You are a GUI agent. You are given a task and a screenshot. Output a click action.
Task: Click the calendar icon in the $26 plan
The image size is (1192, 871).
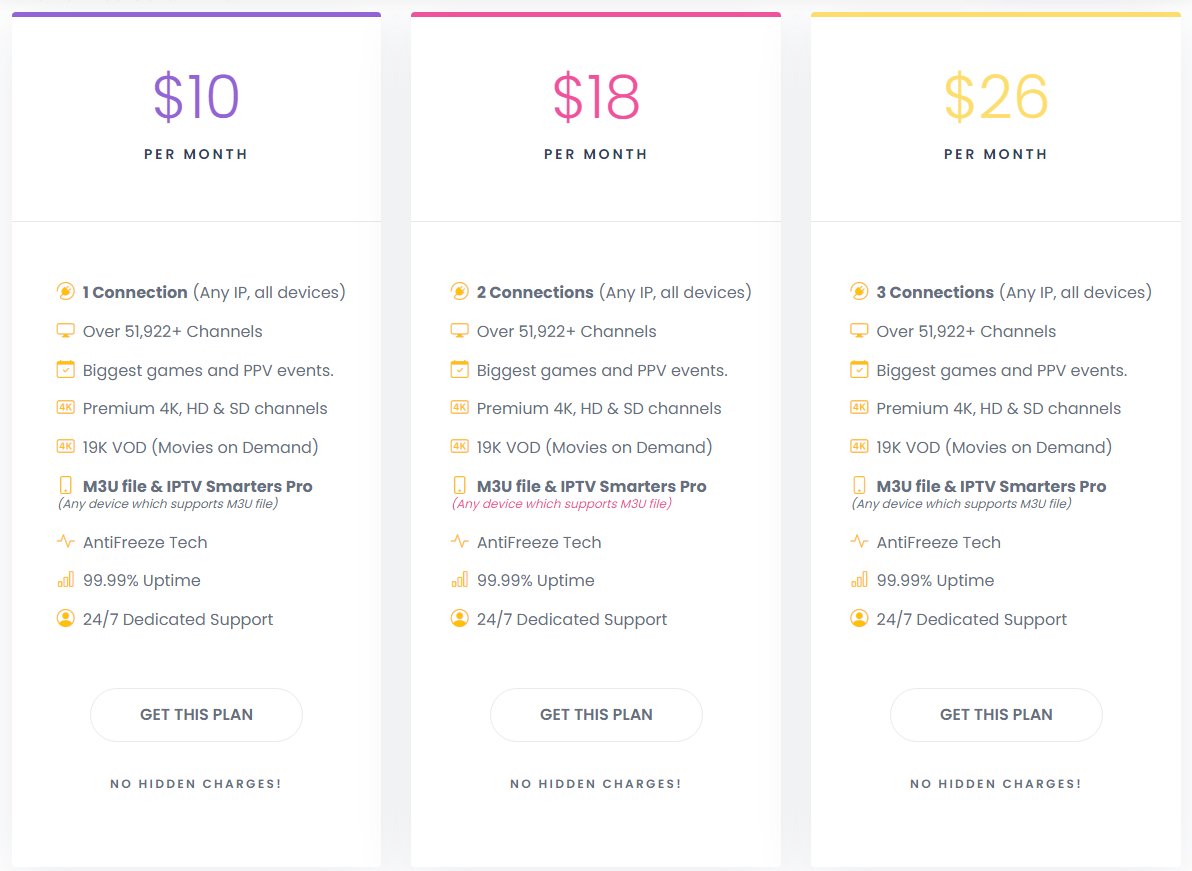(859, 370)
